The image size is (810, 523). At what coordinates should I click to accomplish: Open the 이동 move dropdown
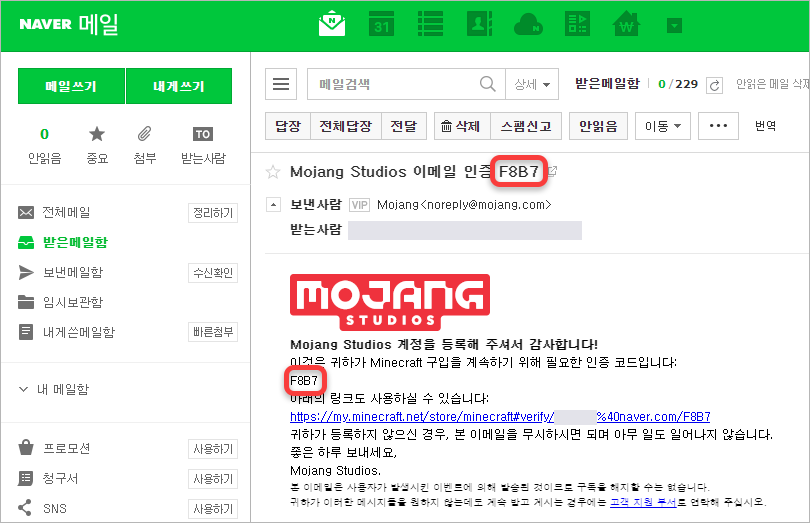[x=663, y=126]
